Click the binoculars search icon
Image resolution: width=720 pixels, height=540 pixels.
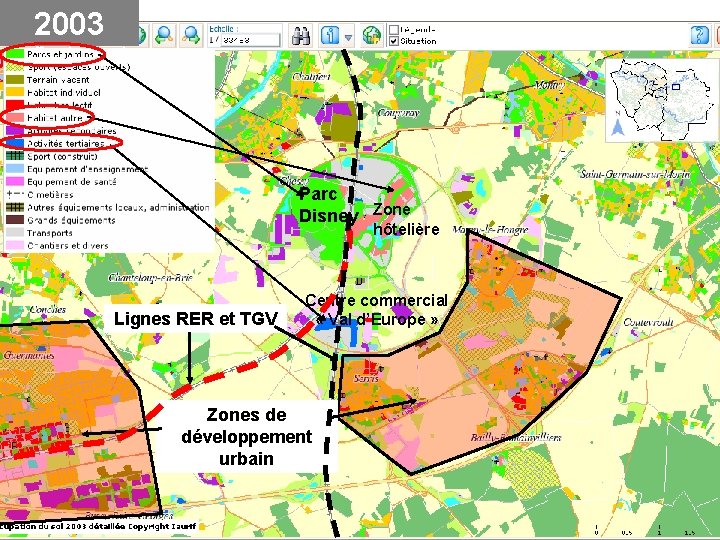pos(301,35)
